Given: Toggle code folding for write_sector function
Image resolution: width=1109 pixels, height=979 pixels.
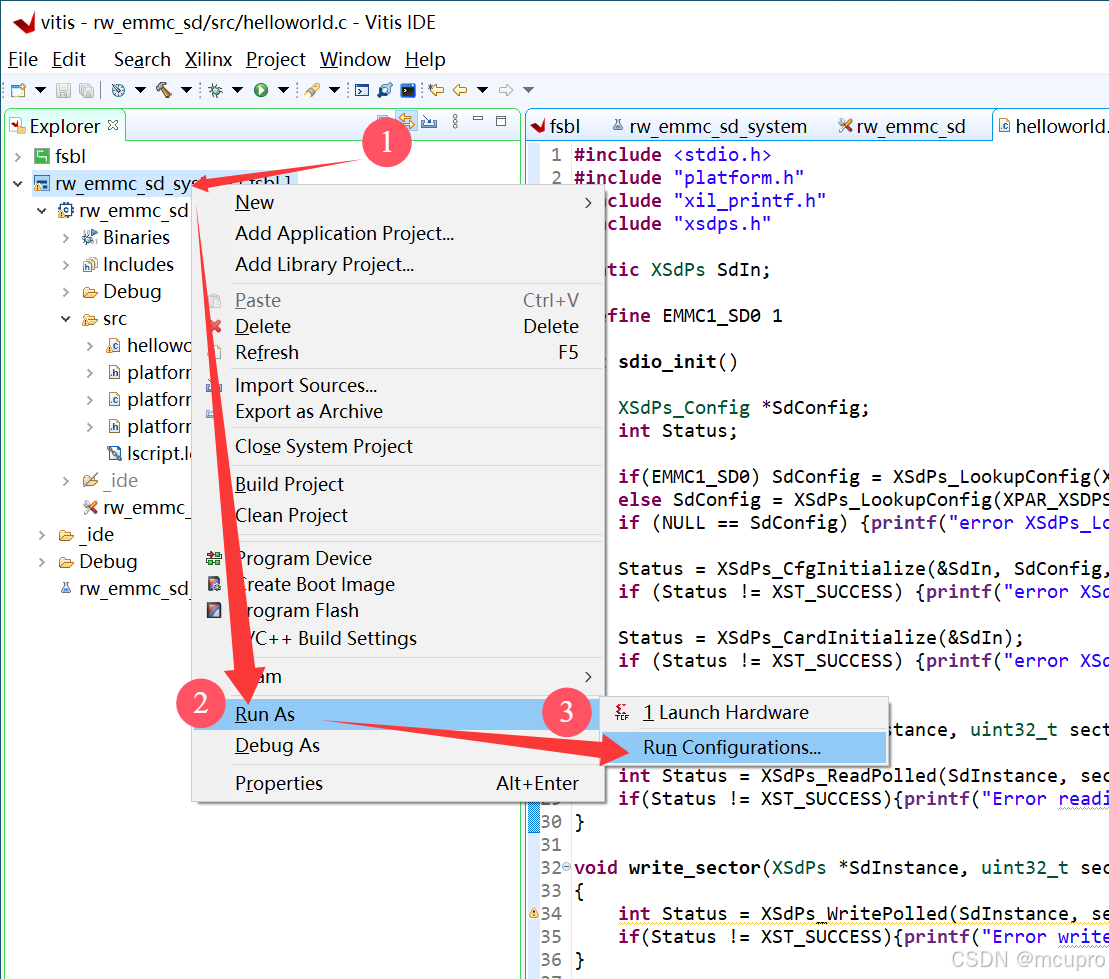Looking at the screenshot, I should pos(567,867).
